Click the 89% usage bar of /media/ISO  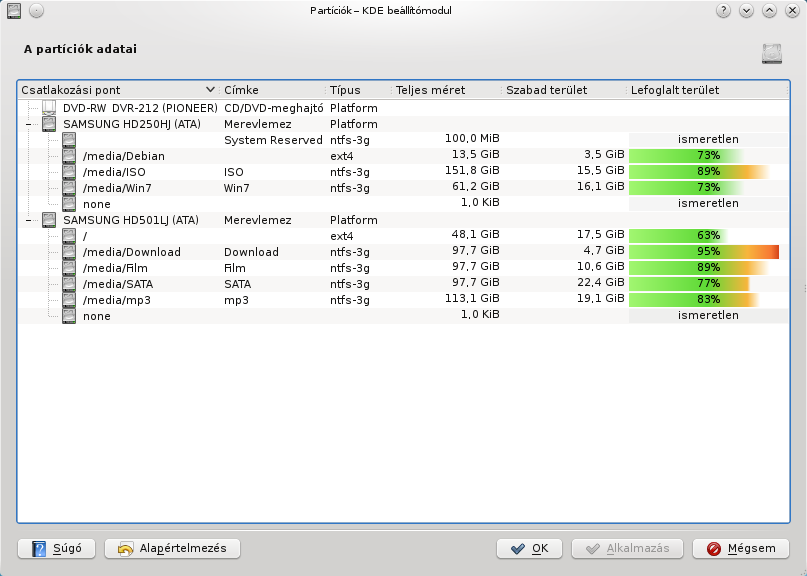(708, 172)
